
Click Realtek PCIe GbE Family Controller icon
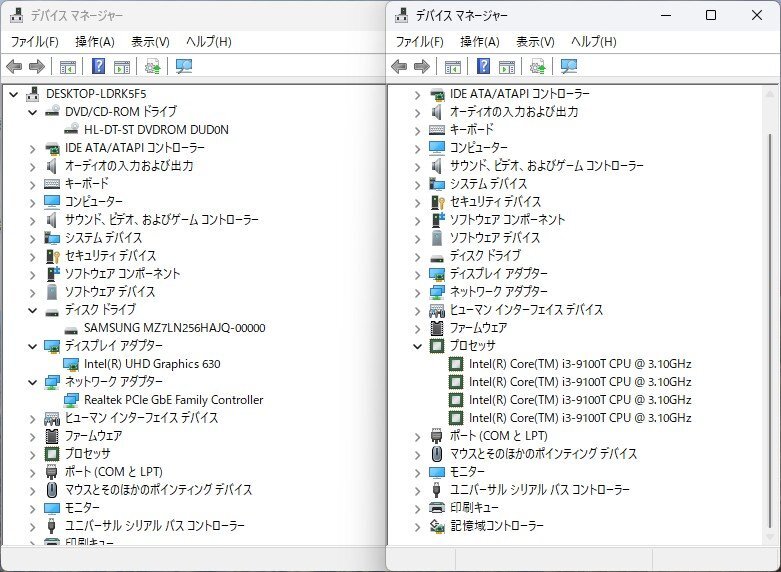click(x=71, y=400)
